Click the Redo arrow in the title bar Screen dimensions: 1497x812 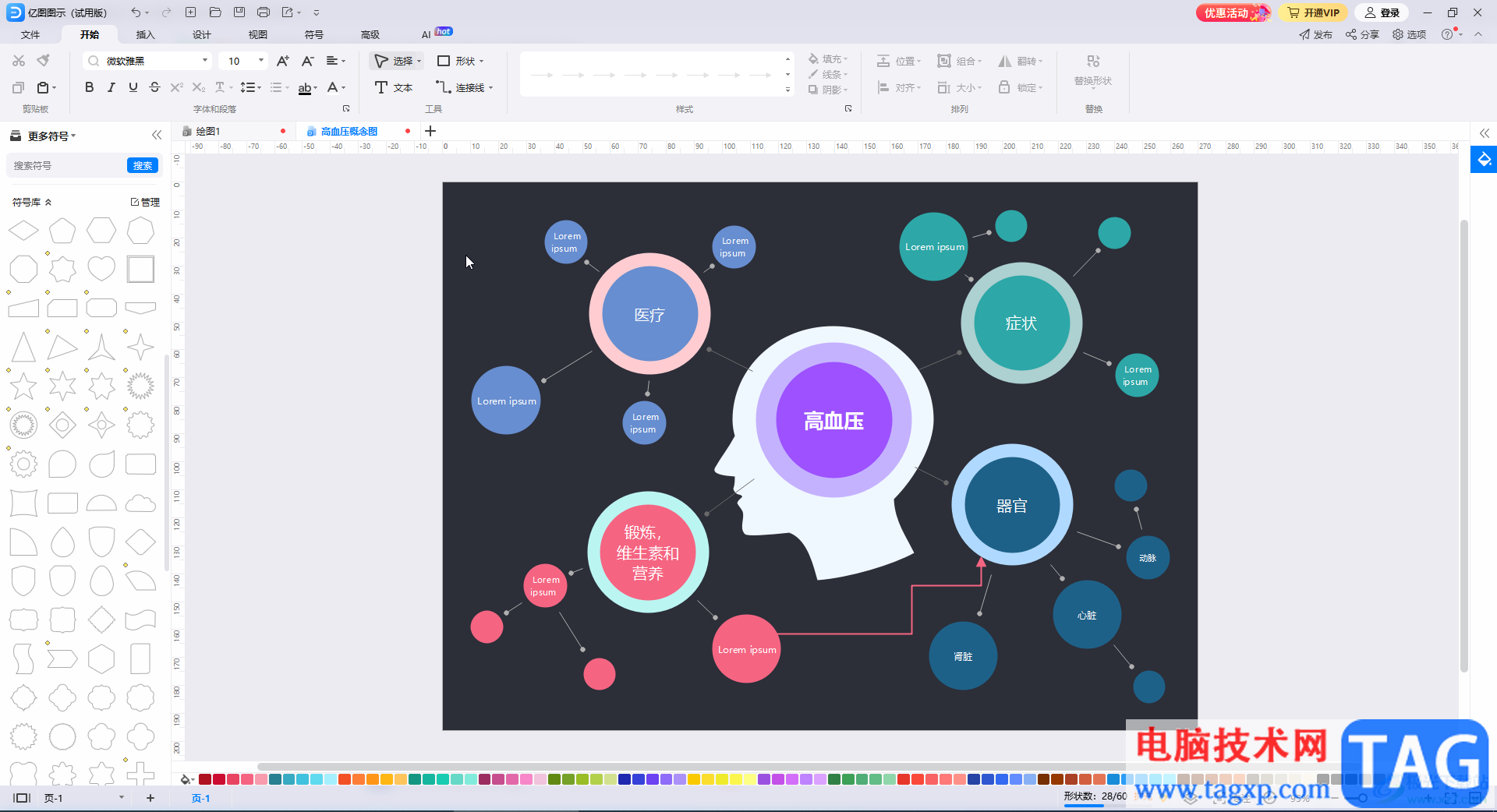(x=166, y=12)
